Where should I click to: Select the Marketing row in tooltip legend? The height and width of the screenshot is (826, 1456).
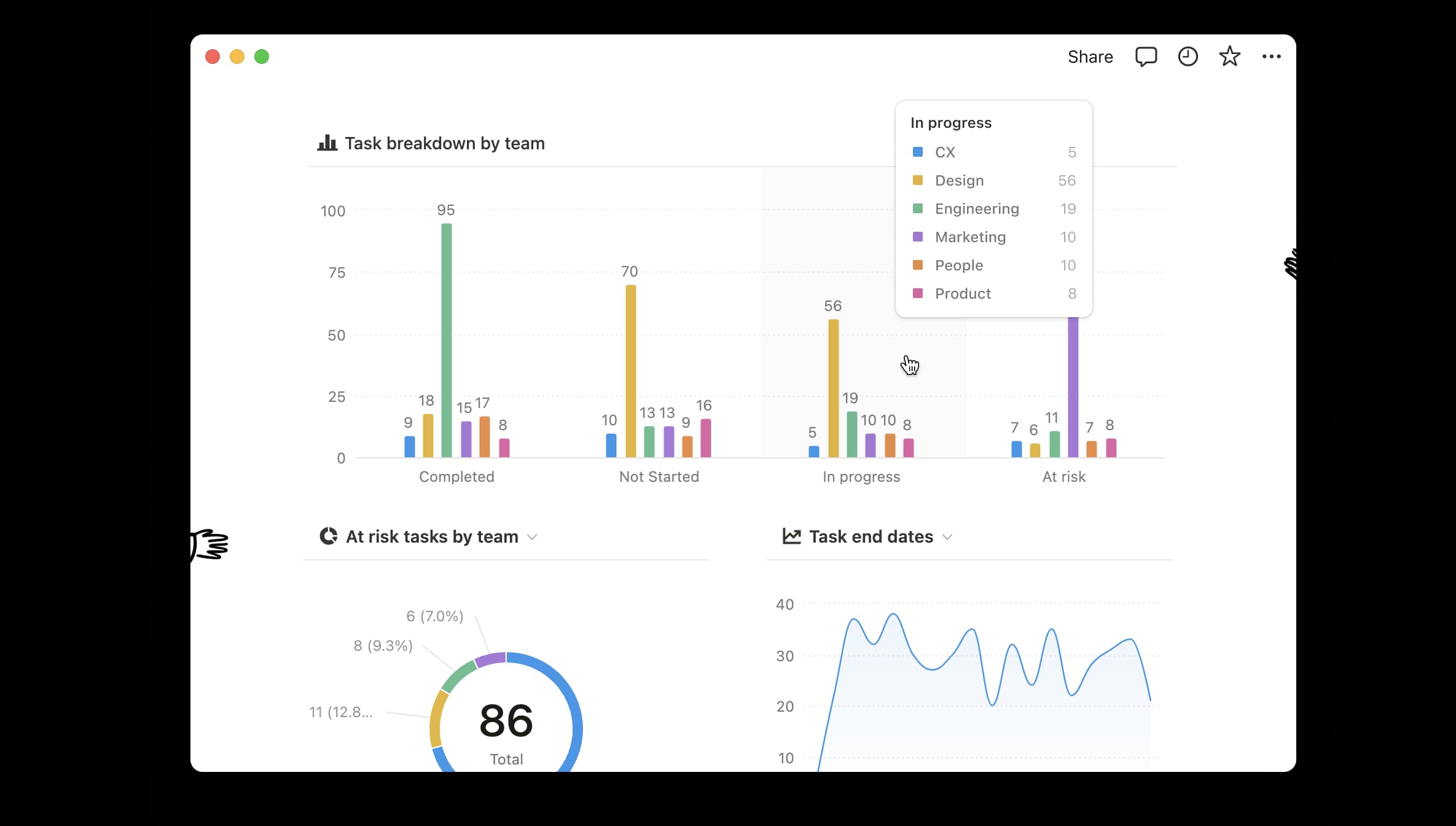coord(970,237)
